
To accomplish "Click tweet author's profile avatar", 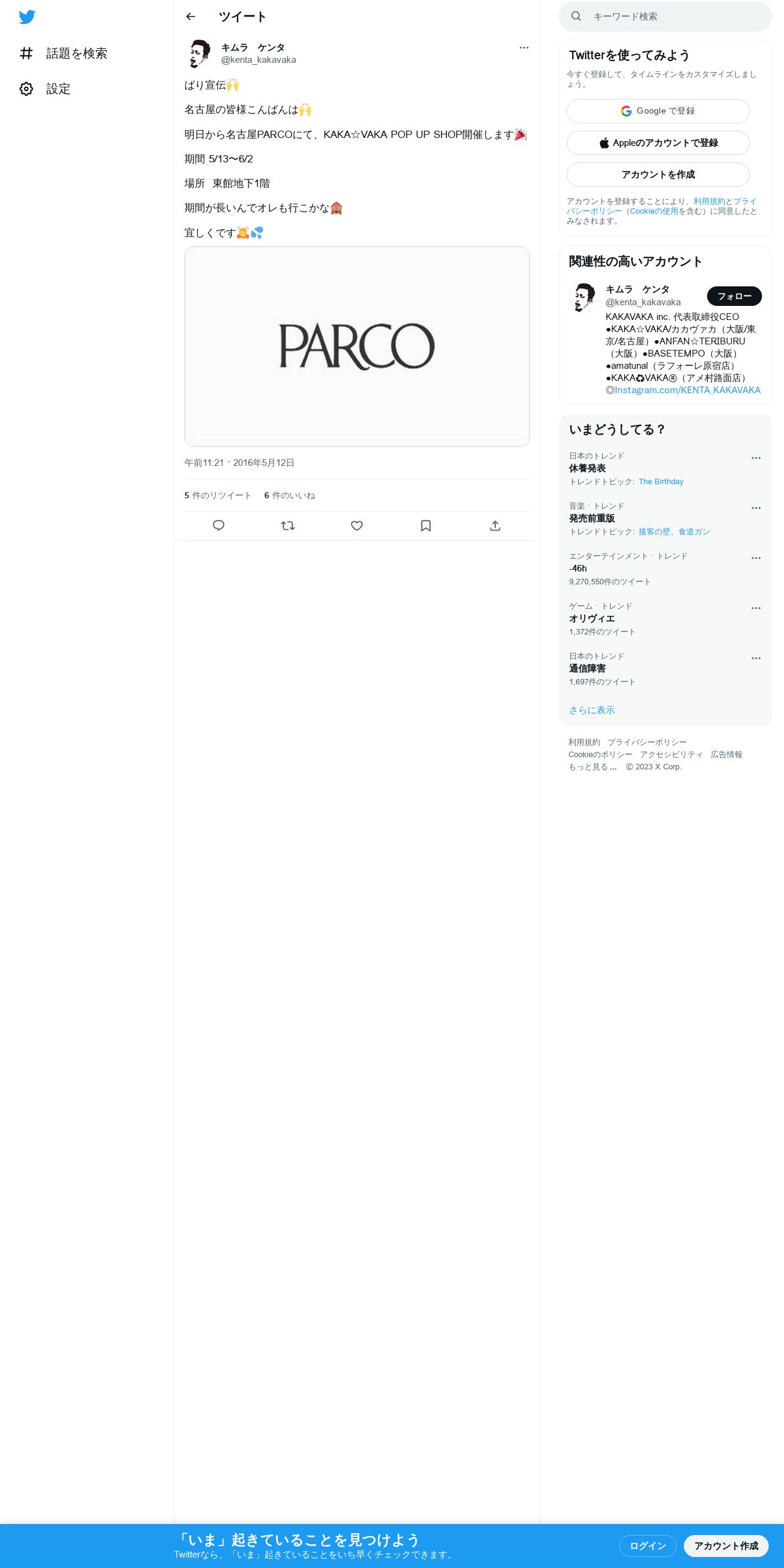I will (x=199, y=54).
